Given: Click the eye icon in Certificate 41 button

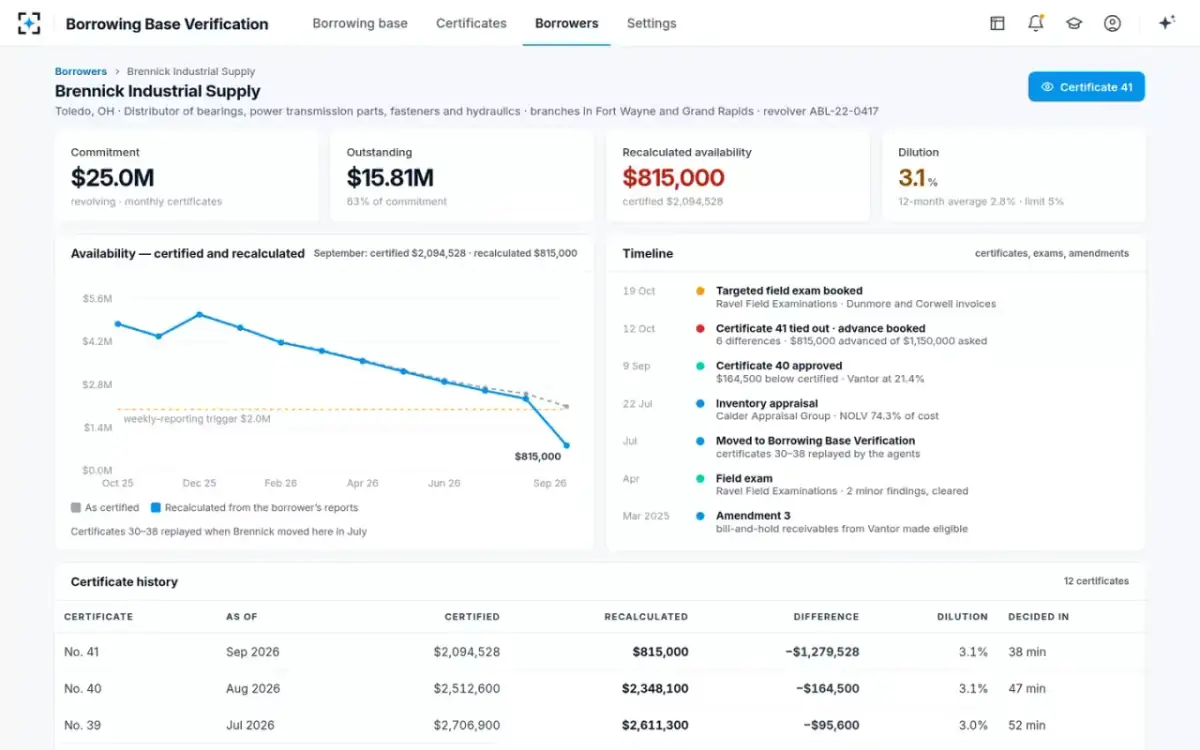Looking at the screenshot, I should click(1047, 87).
